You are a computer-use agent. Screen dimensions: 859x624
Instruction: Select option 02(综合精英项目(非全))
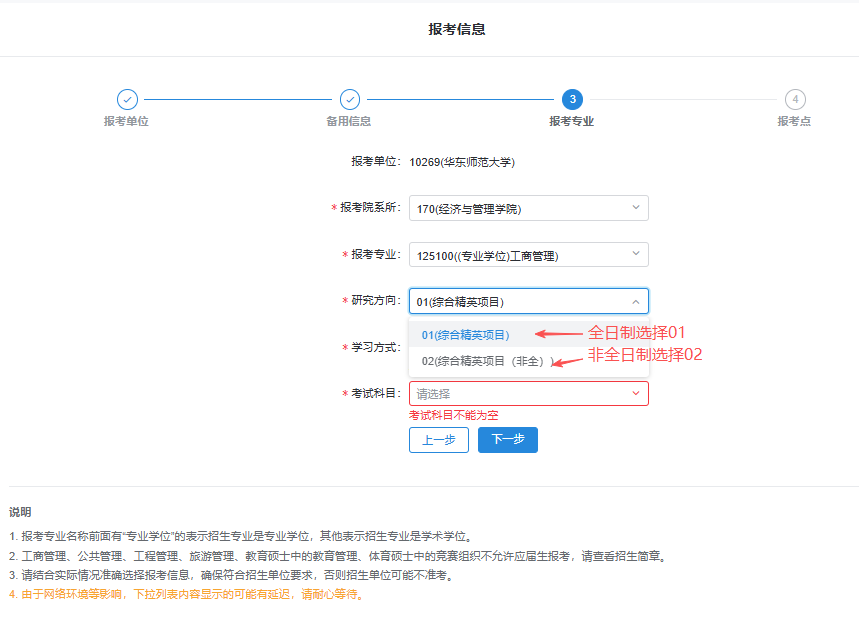tap(529, 361)
